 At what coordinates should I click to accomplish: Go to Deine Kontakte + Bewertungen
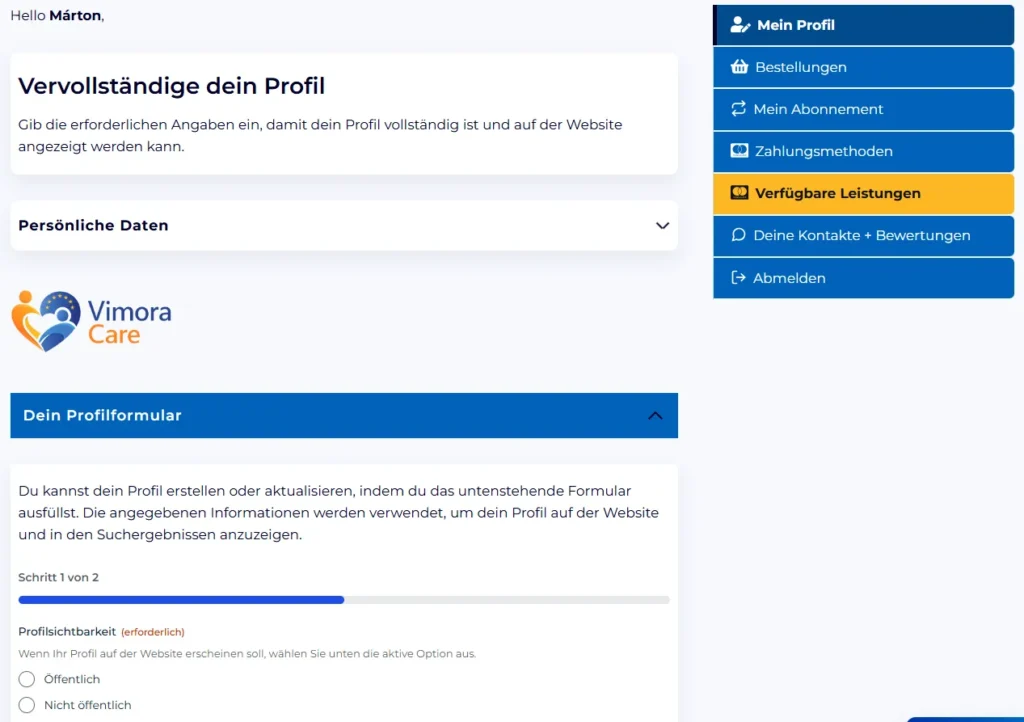[863, 235]
